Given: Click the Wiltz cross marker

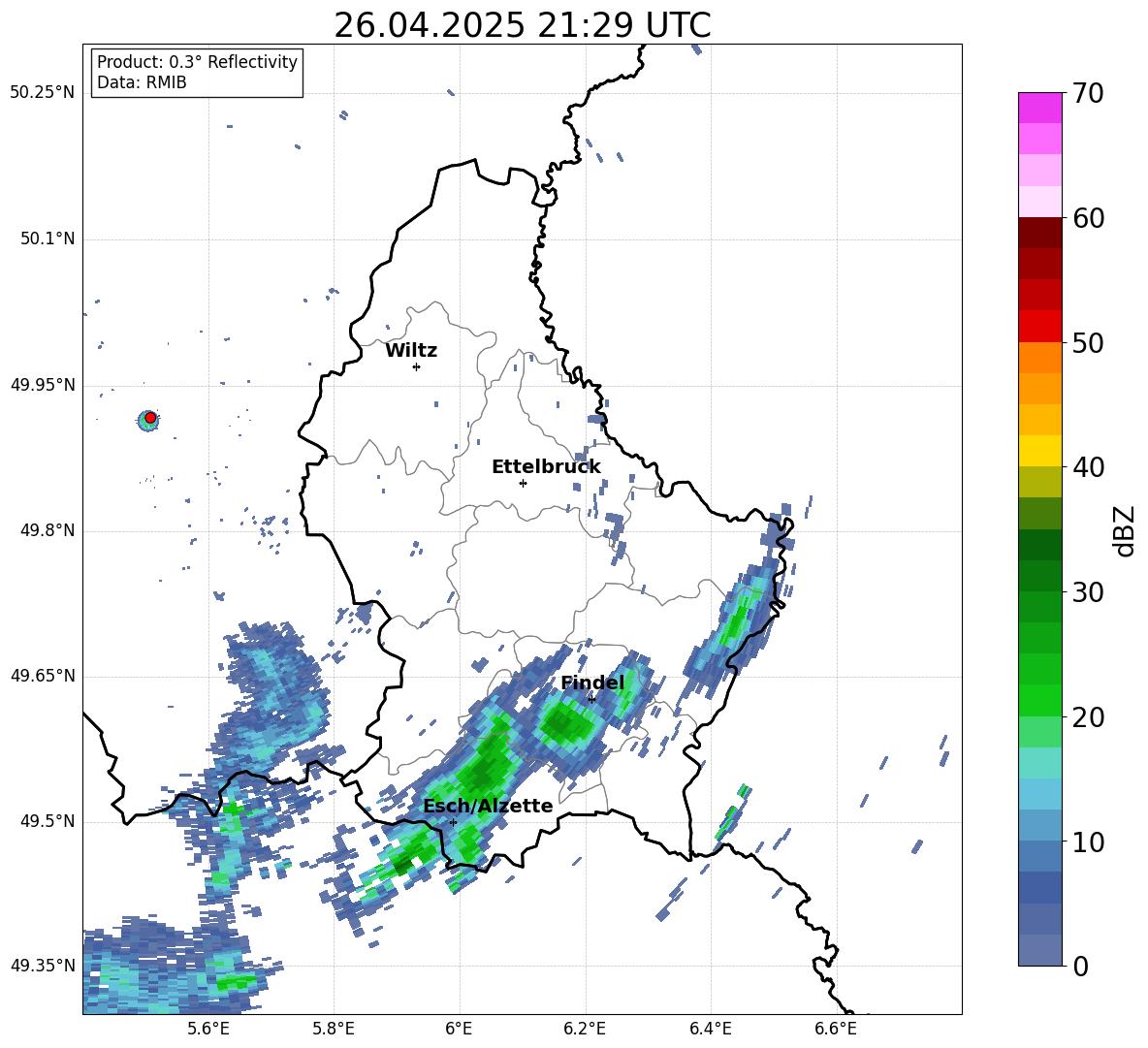Looking at the screenshot, I should 417,366.
